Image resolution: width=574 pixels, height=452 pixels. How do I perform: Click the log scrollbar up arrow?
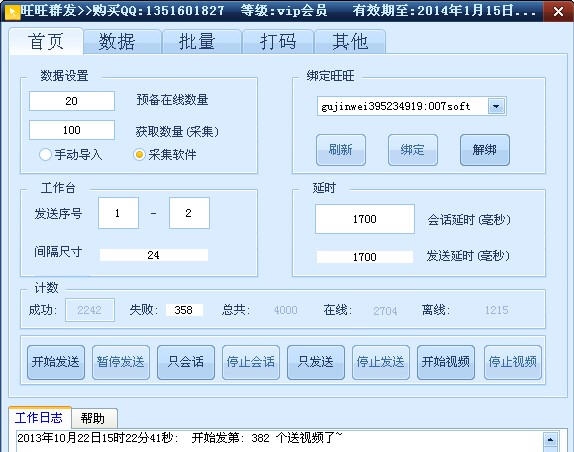coord(550,439)
